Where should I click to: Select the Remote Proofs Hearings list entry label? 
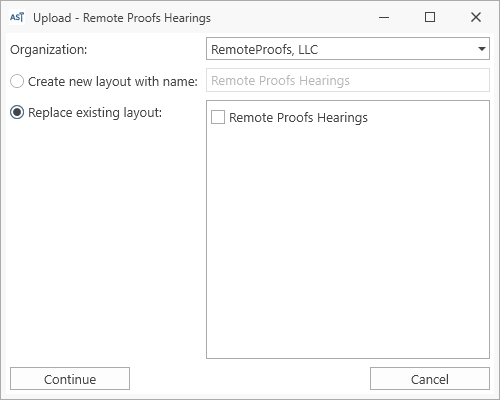tap(298, 118)
